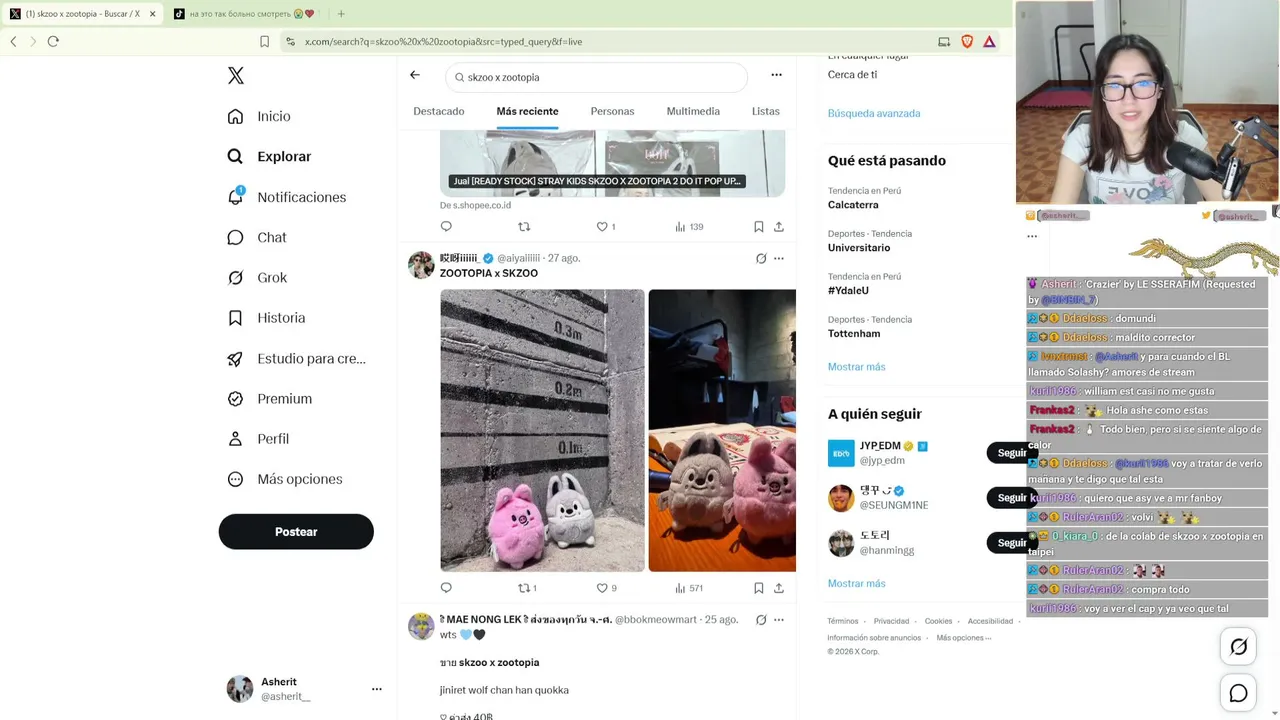Open Notificaciones with the bell icon

pos(286,197)
